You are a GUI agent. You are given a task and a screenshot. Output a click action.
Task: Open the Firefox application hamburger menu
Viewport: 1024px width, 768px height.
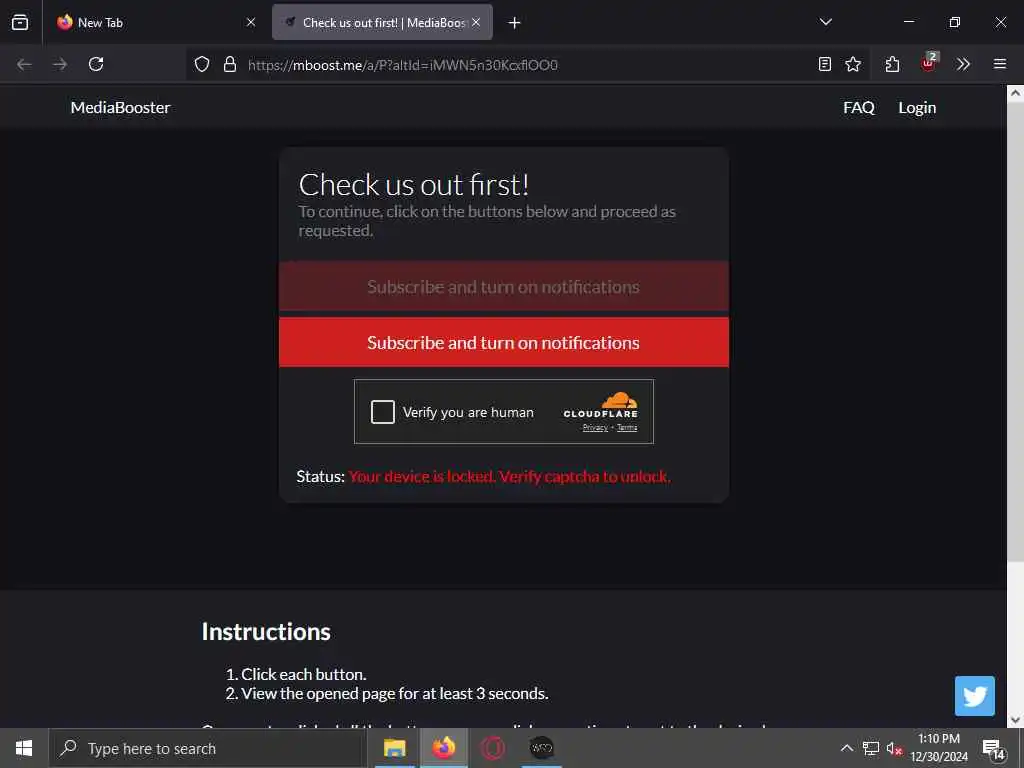(1000, 64)
